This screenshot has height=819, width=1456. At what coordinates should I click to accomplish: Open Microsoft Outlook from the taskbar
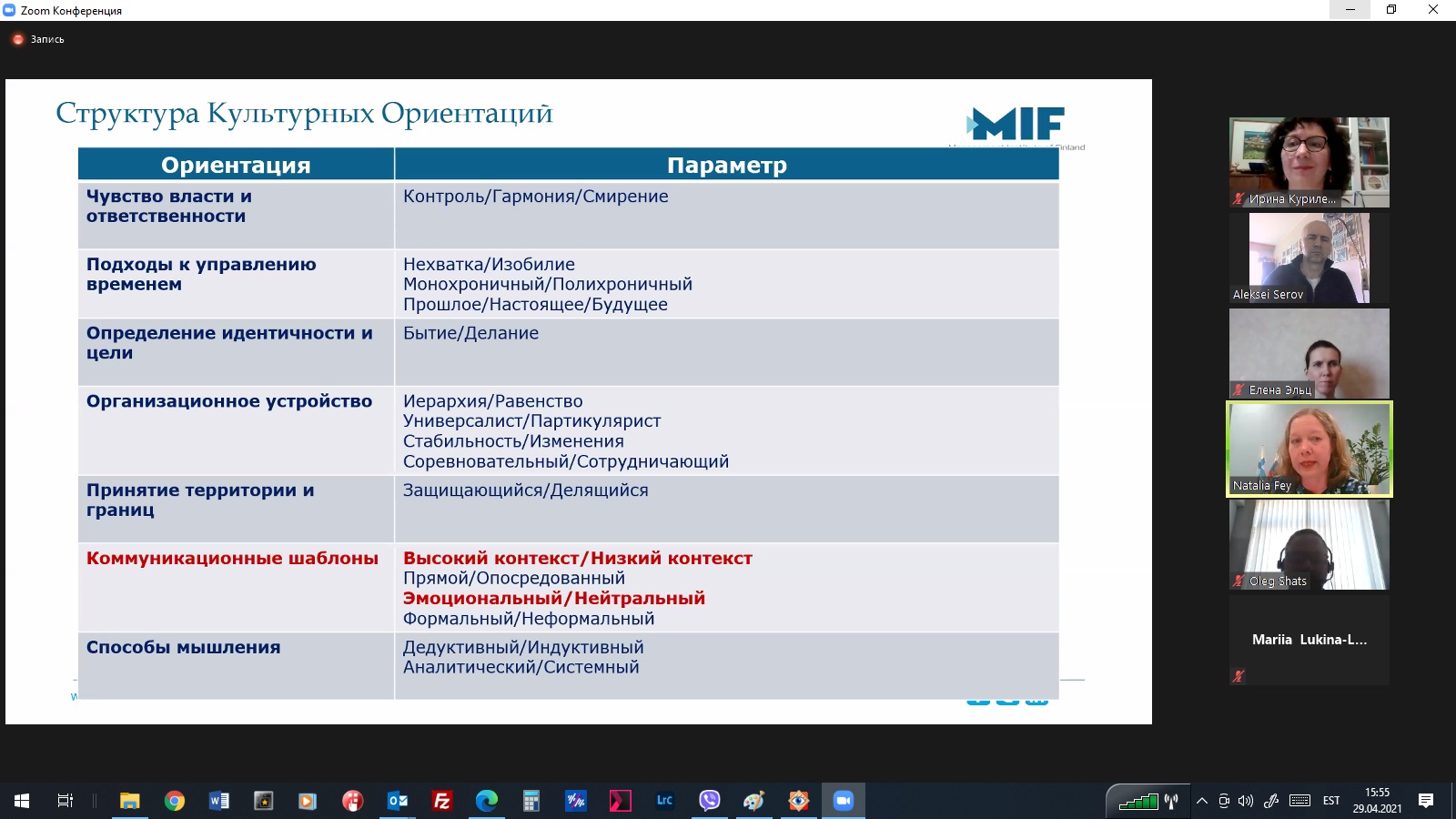coord(398,801)
